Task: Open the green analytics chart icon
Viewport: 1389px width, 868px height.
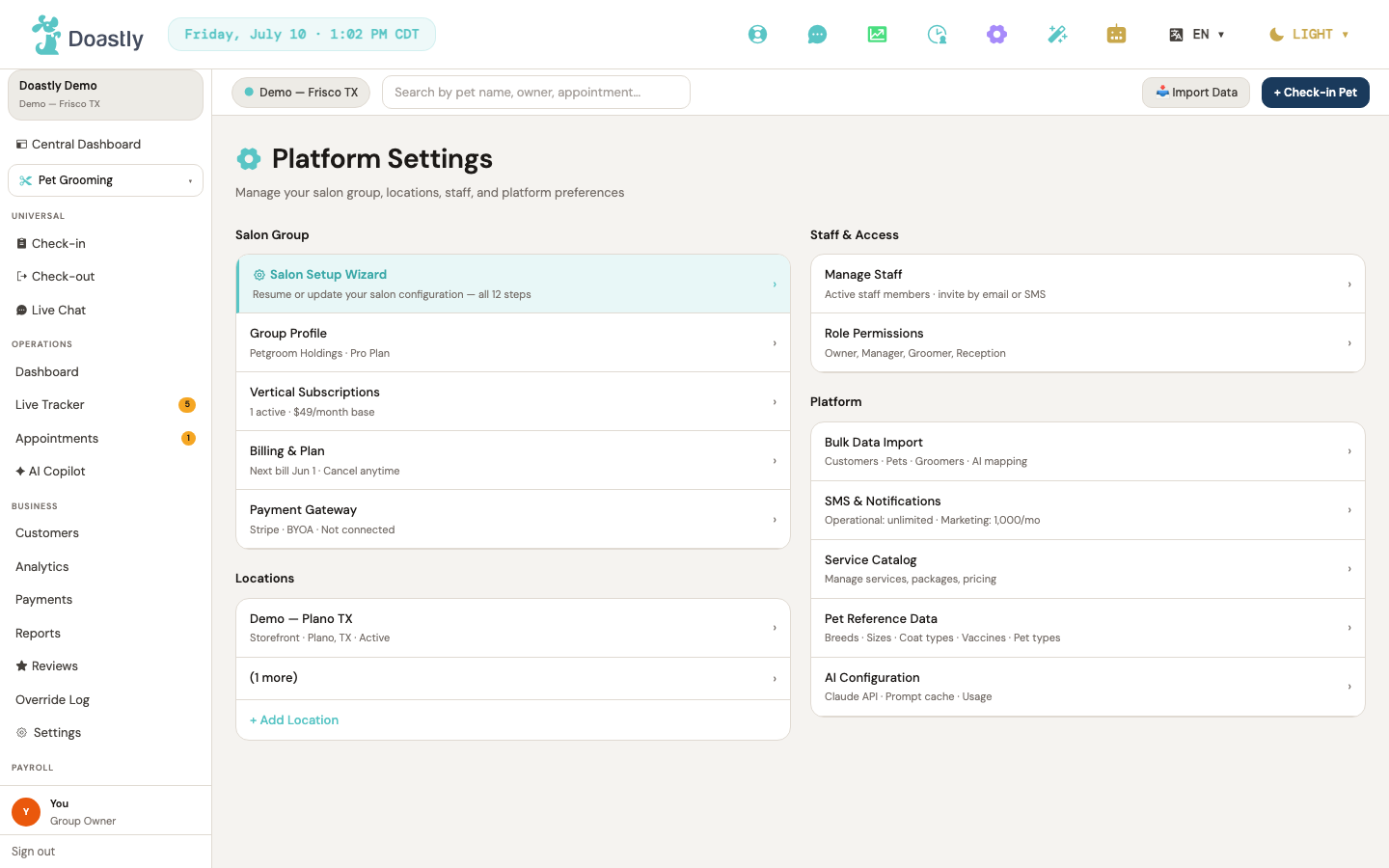Action: pos(877,35)
